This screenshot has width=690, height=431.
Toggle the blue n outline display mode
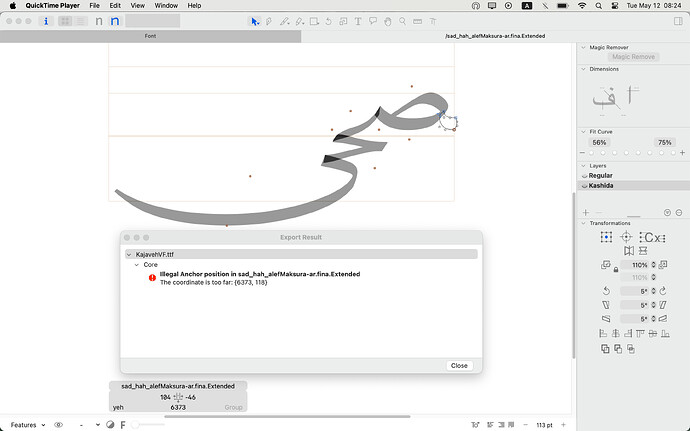114,21
